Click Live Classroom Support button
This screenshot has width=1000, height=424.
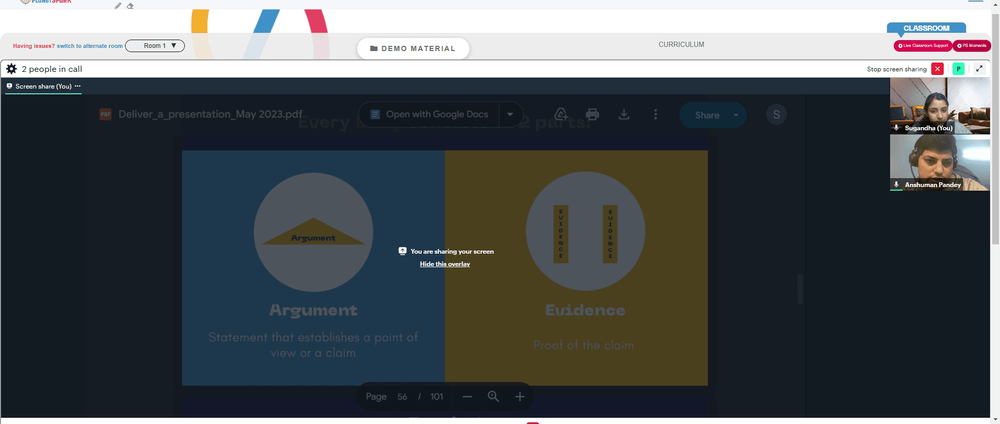coord(923,46)
